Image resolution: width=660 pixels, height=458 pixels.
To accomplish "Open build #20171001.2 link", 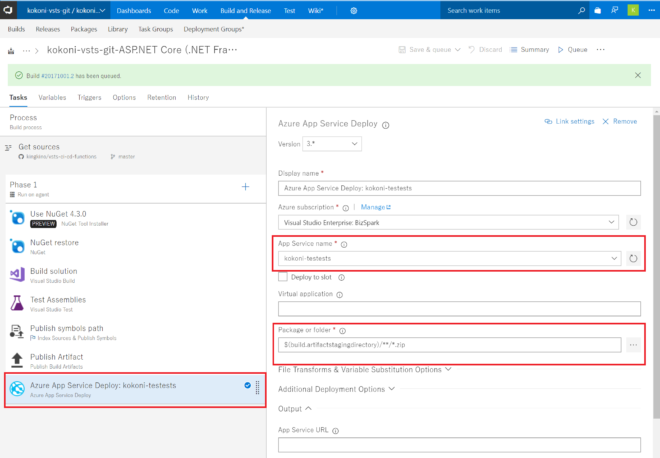I will point(57,76).
